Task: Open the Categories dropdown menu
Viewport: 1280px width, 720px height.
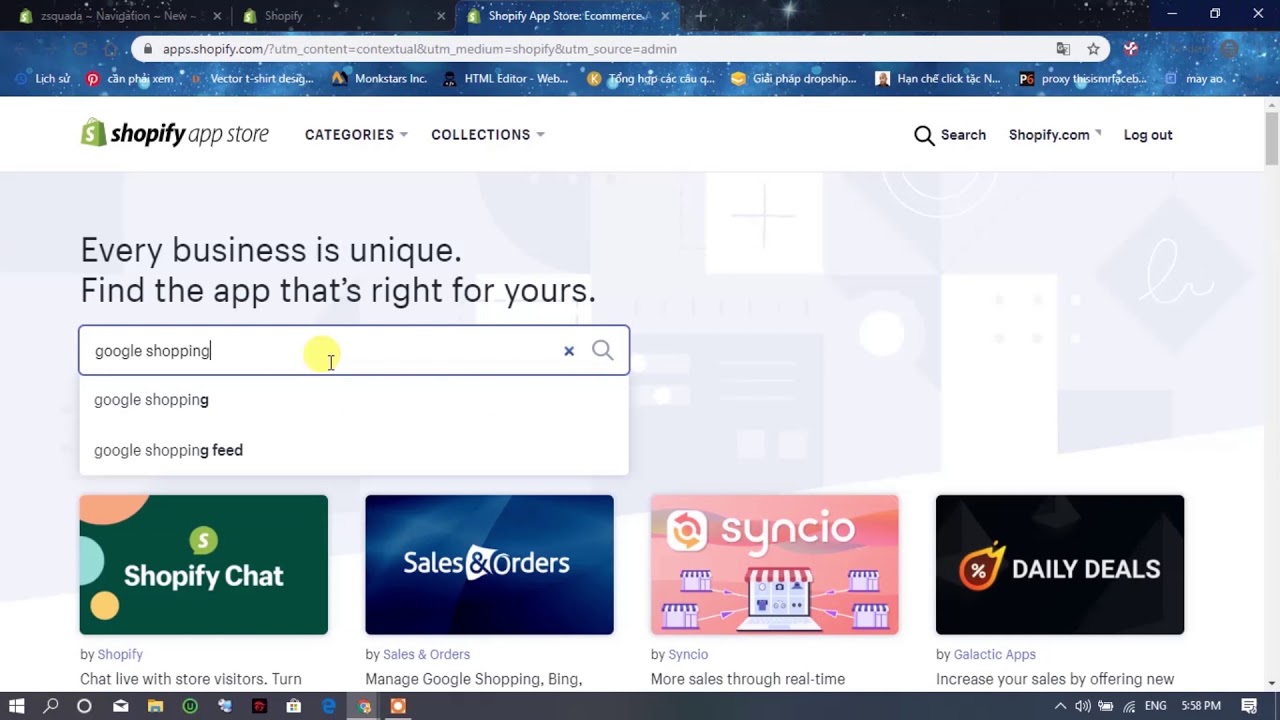Action: click(x=356, y=135)
